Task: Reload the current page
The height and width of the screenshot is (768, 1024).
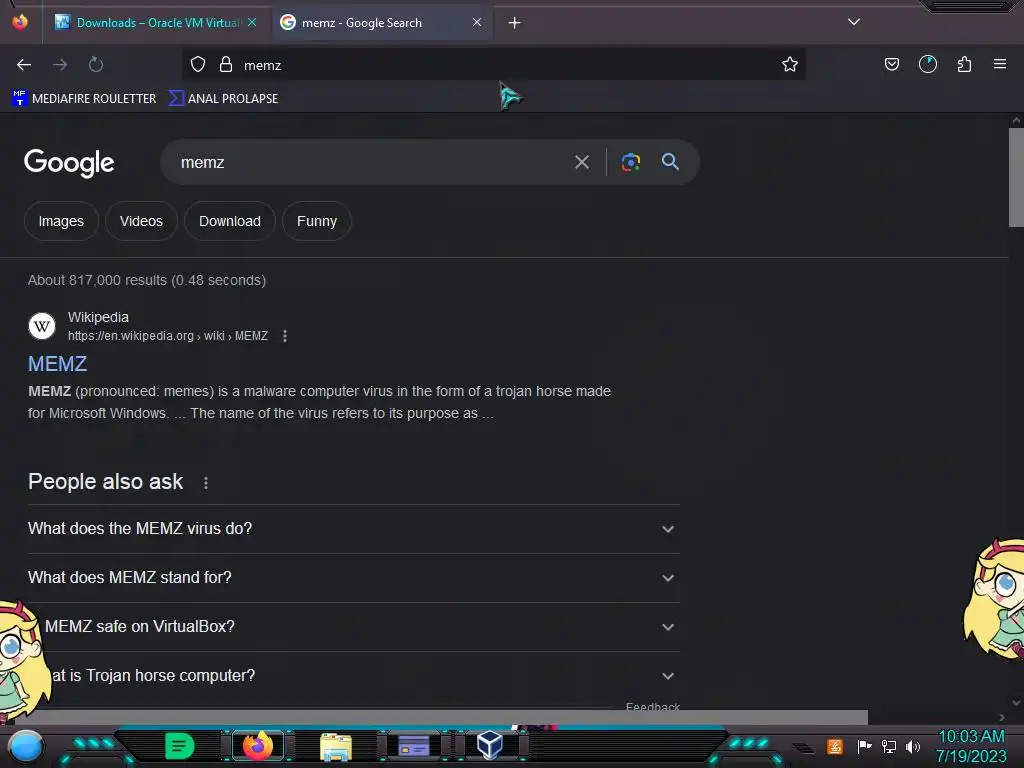Action: (x=96, y=65)
